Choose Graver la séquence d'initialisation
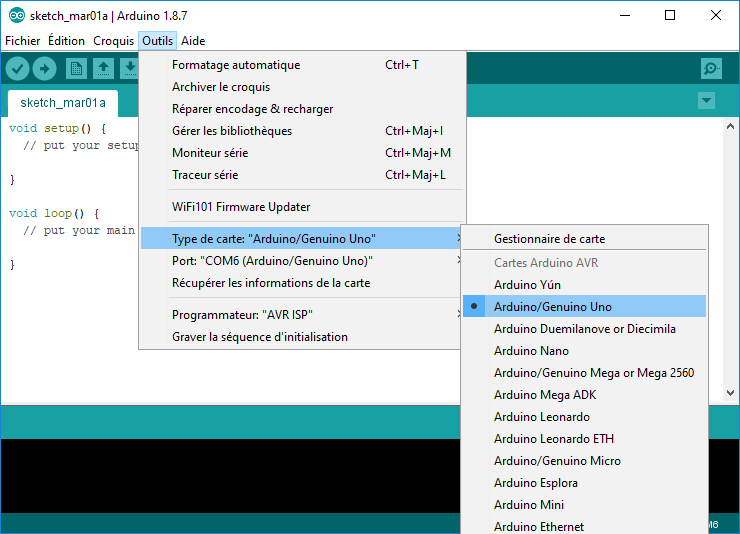The width and height of the screenshot is (740, 534). click(x=301, y=337)
